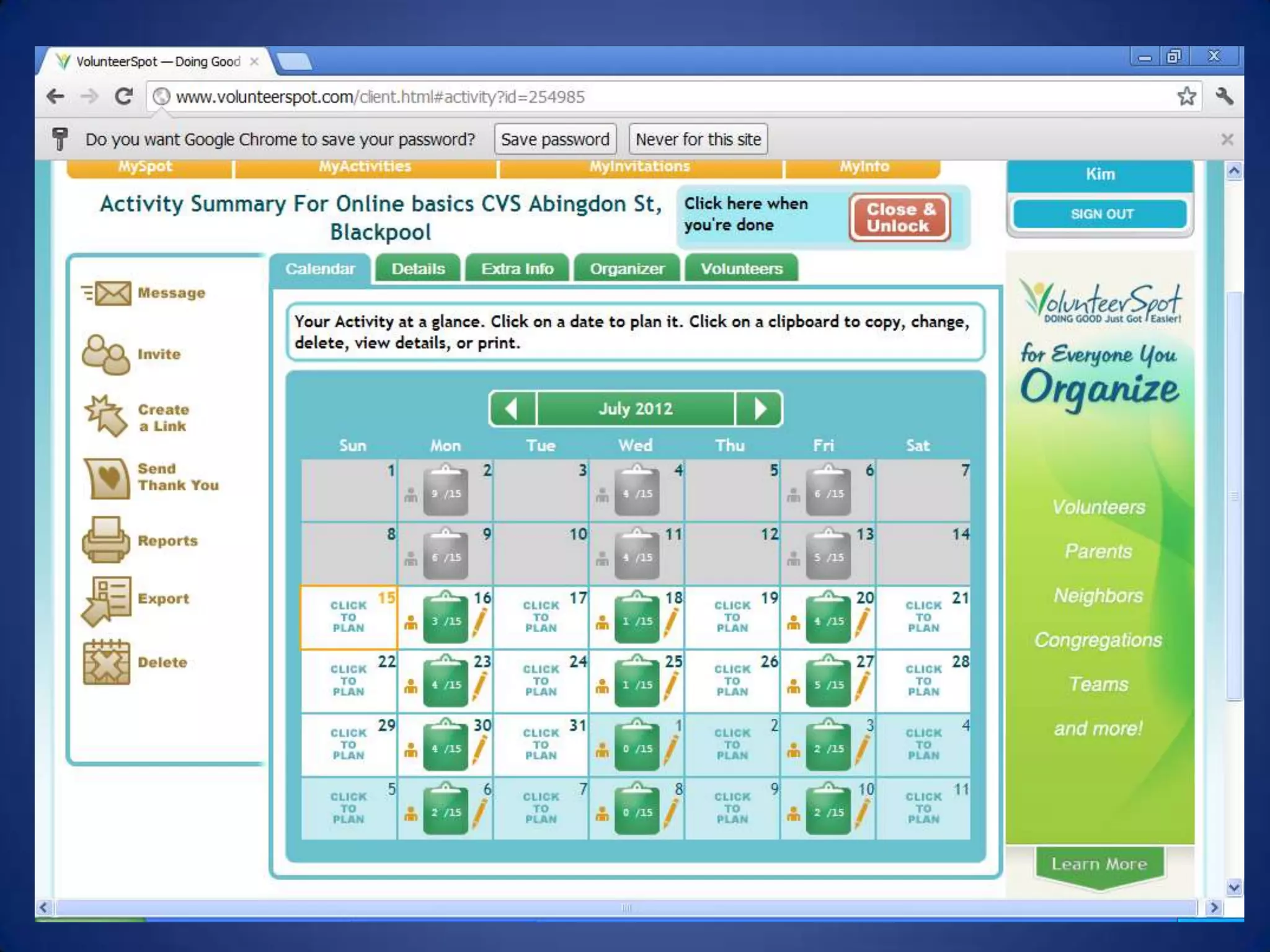This screenshot has width=1270, height=952.
Task: Go to previous month arrow
Action: (512, 408)
